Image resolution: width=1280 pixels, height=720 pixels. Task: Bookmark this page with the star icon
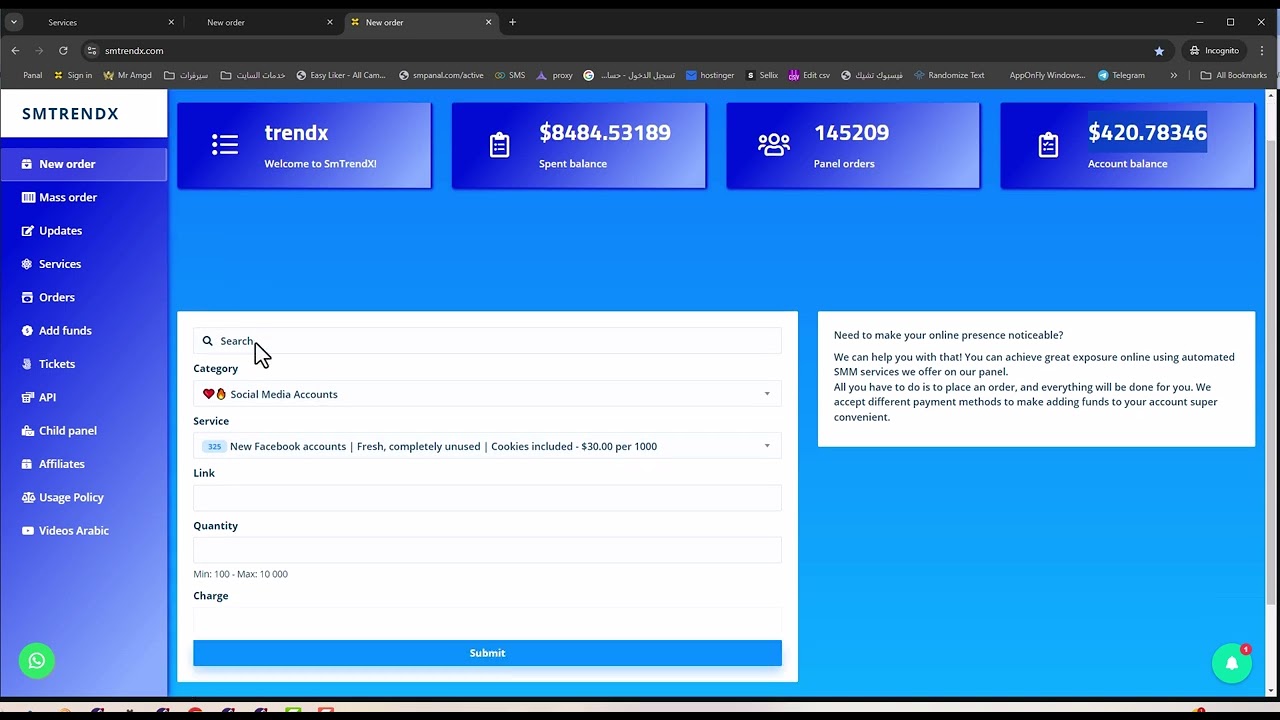coord(1159,50)
